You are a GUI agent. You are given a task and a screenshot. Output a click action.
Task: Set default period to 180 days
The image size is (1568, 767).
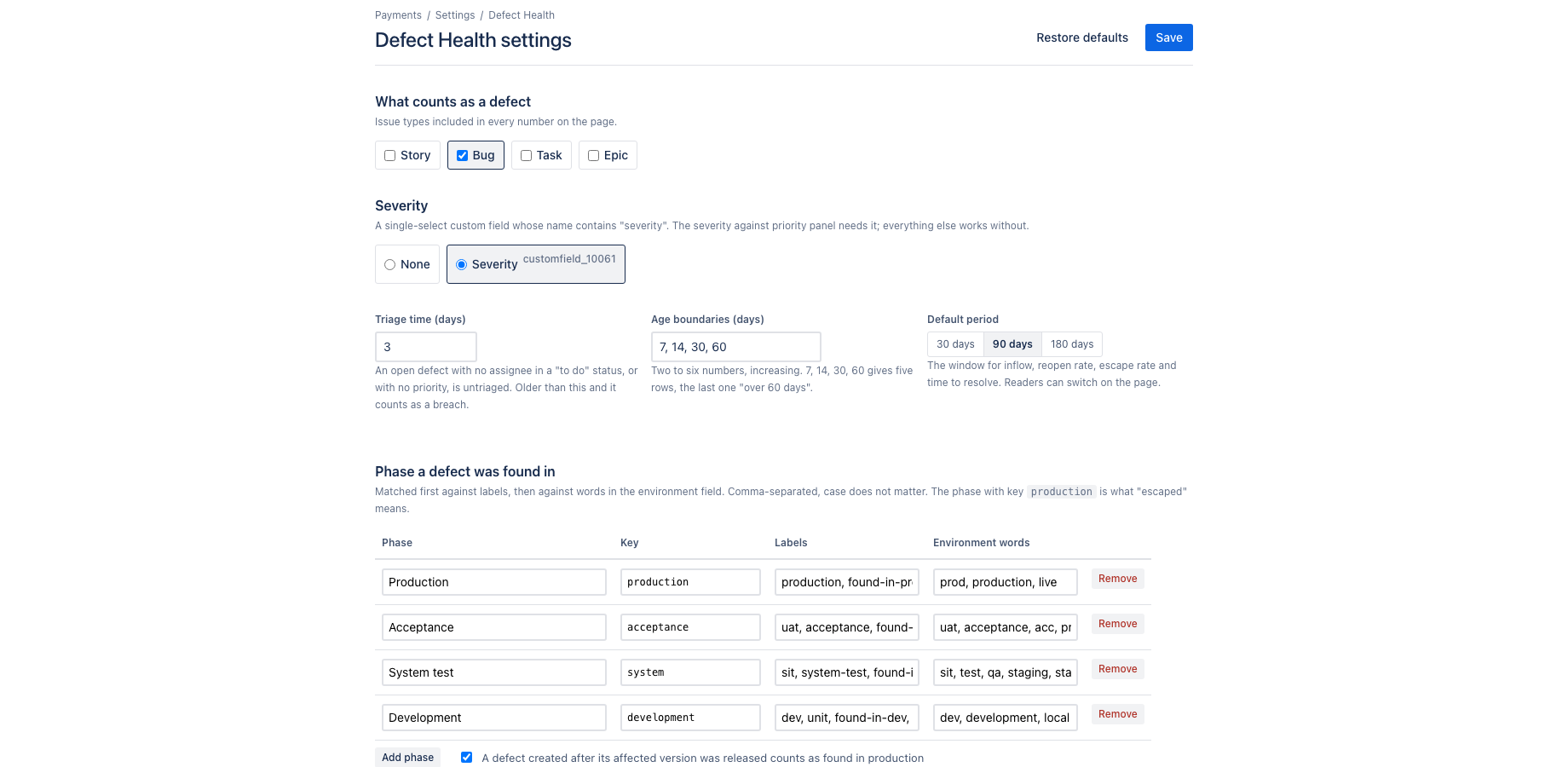click(1072, 344)
